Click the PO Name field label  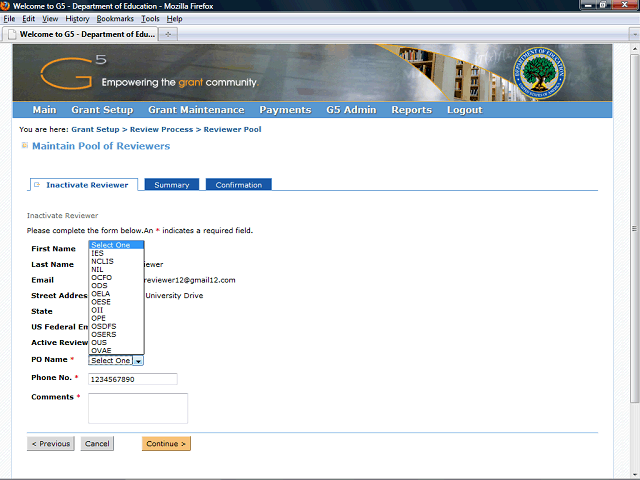[49, 360]
